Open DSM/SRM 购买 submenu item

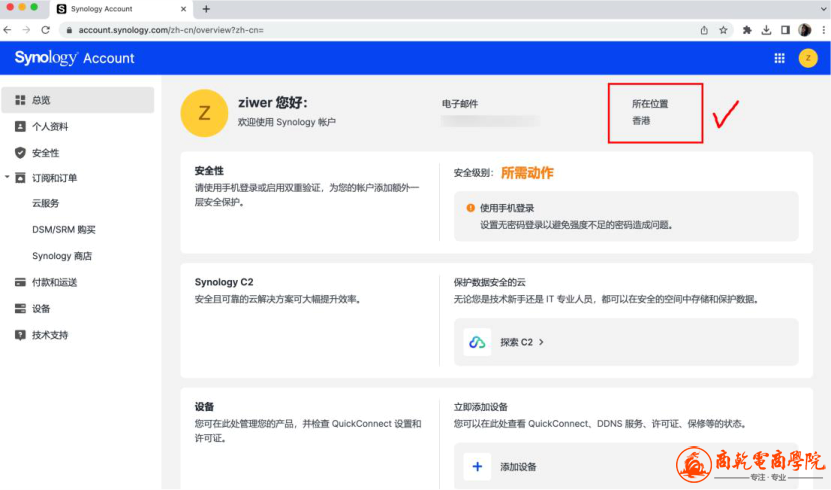tap(64, 230)
